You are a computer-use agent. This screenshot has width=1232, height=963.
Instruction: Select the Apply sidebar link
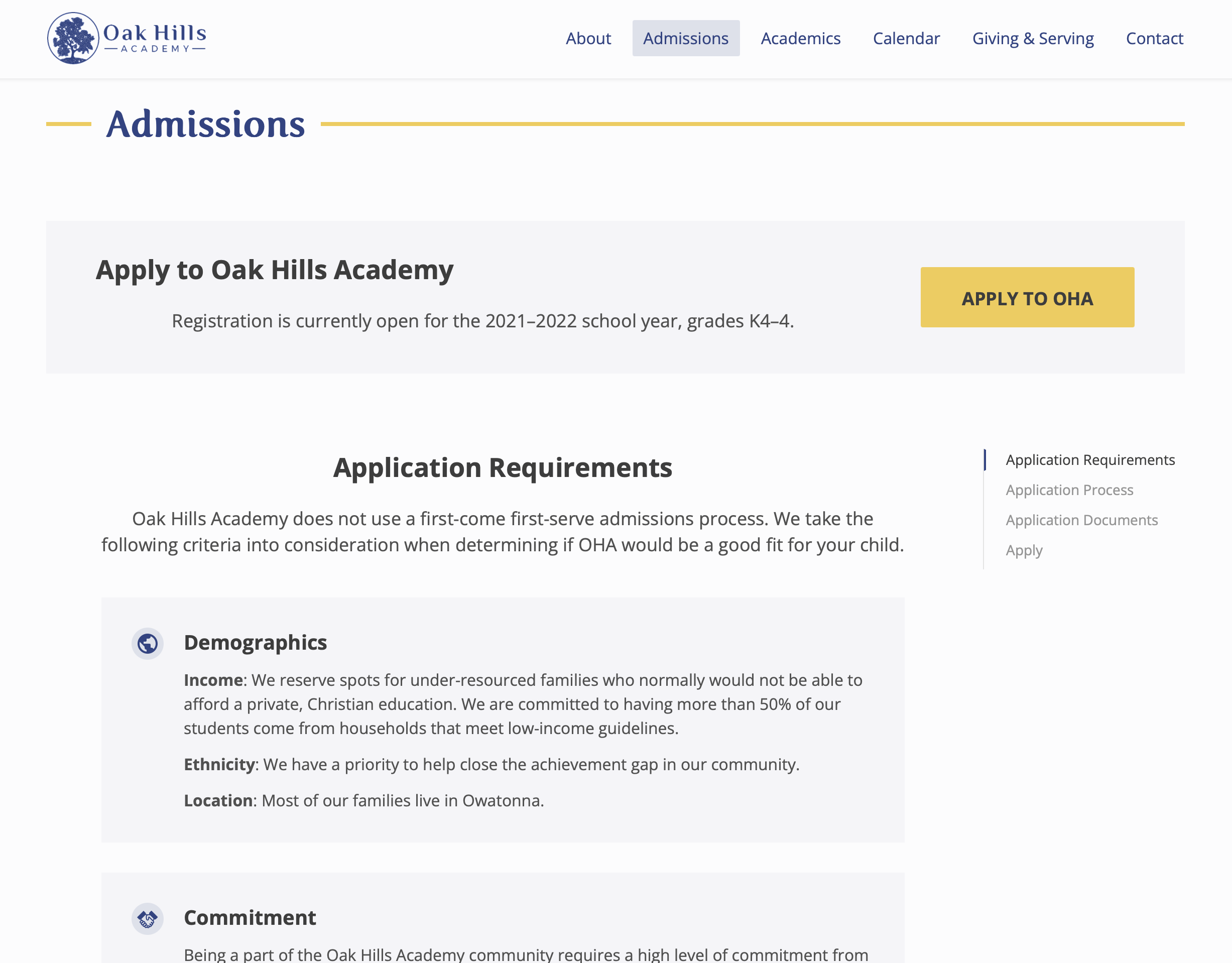[x=1024, y=550]
